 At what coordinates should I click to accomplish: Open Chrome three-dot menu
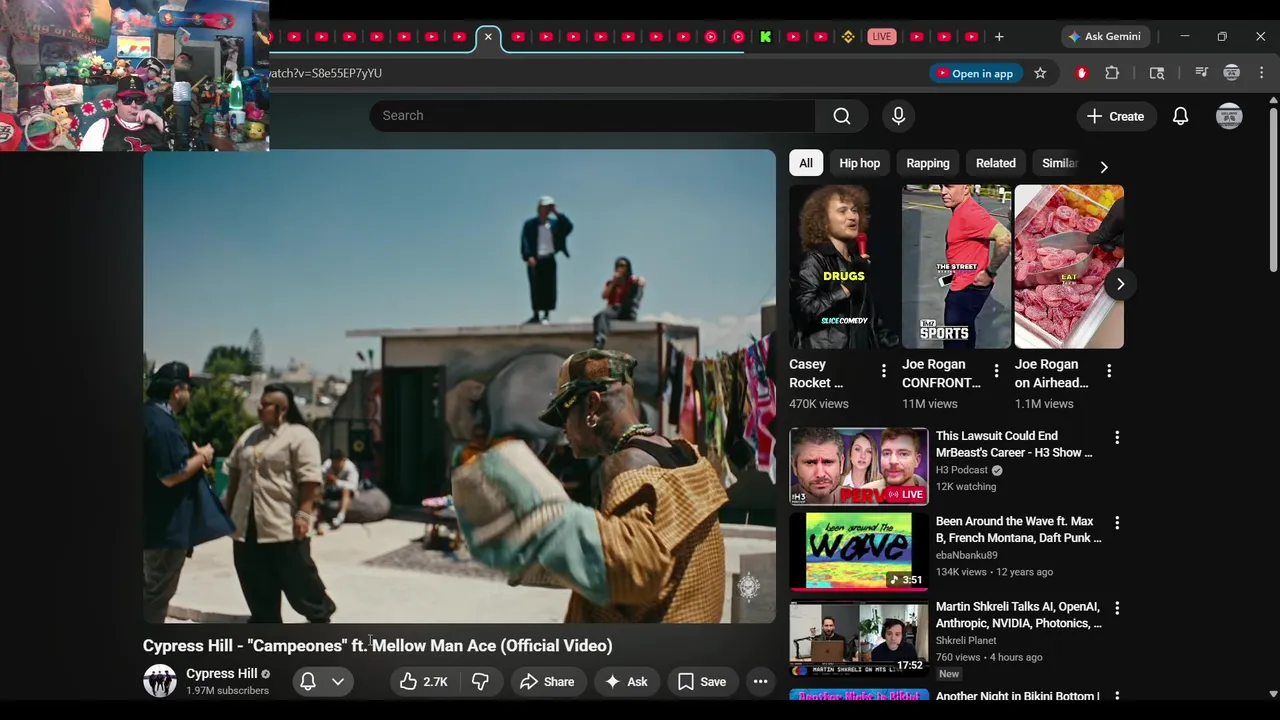1261,73
